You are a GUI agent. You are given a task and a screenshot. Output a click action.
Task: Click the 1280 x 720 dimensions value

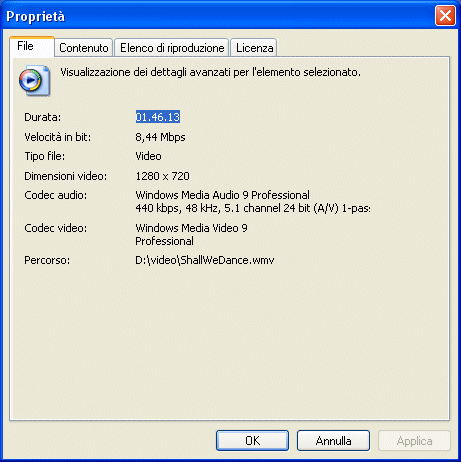[x=162, y=176]
